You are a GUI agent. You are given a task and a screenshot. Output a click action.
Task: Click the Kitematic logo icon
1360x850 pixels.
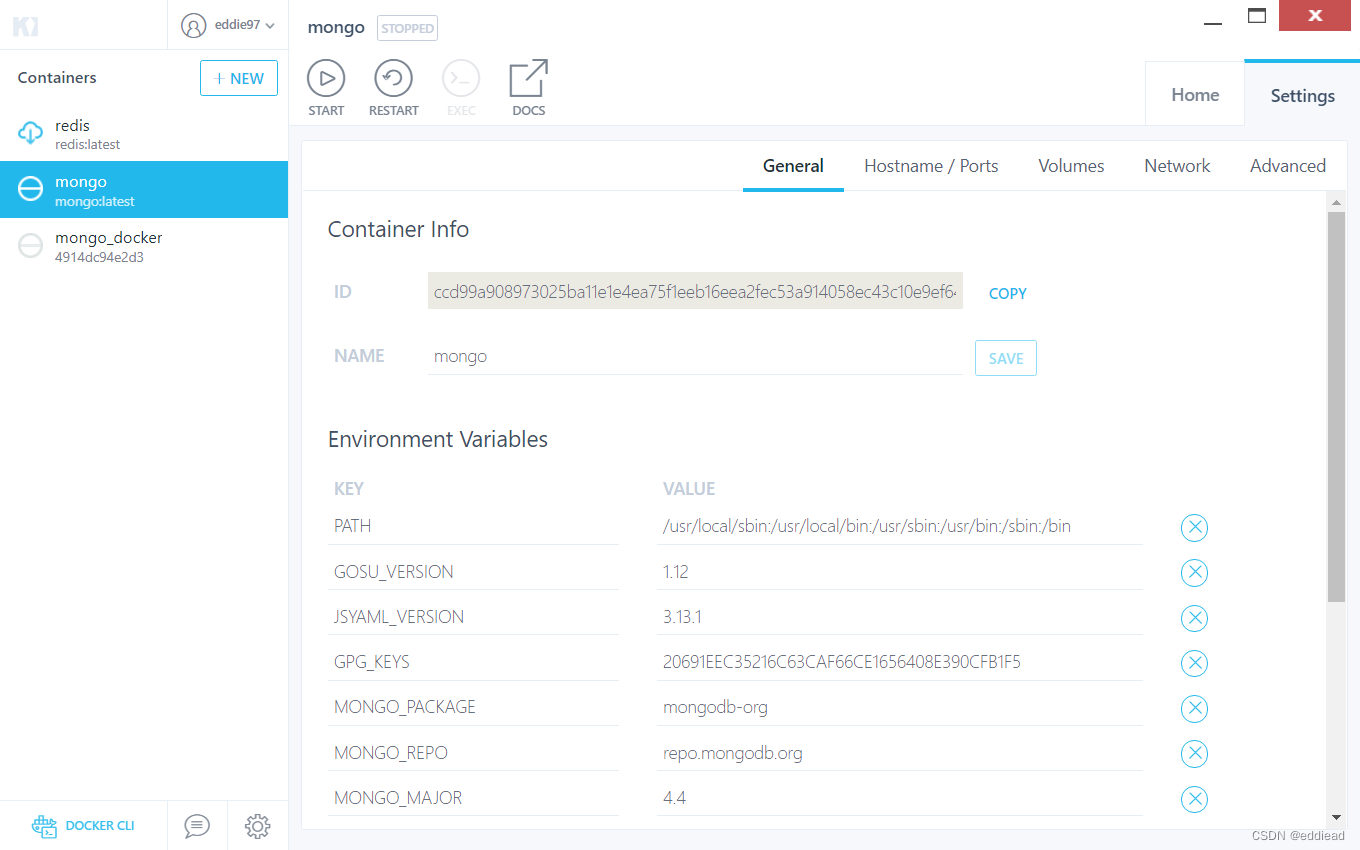pyautogui.click(x=25, y=27)
